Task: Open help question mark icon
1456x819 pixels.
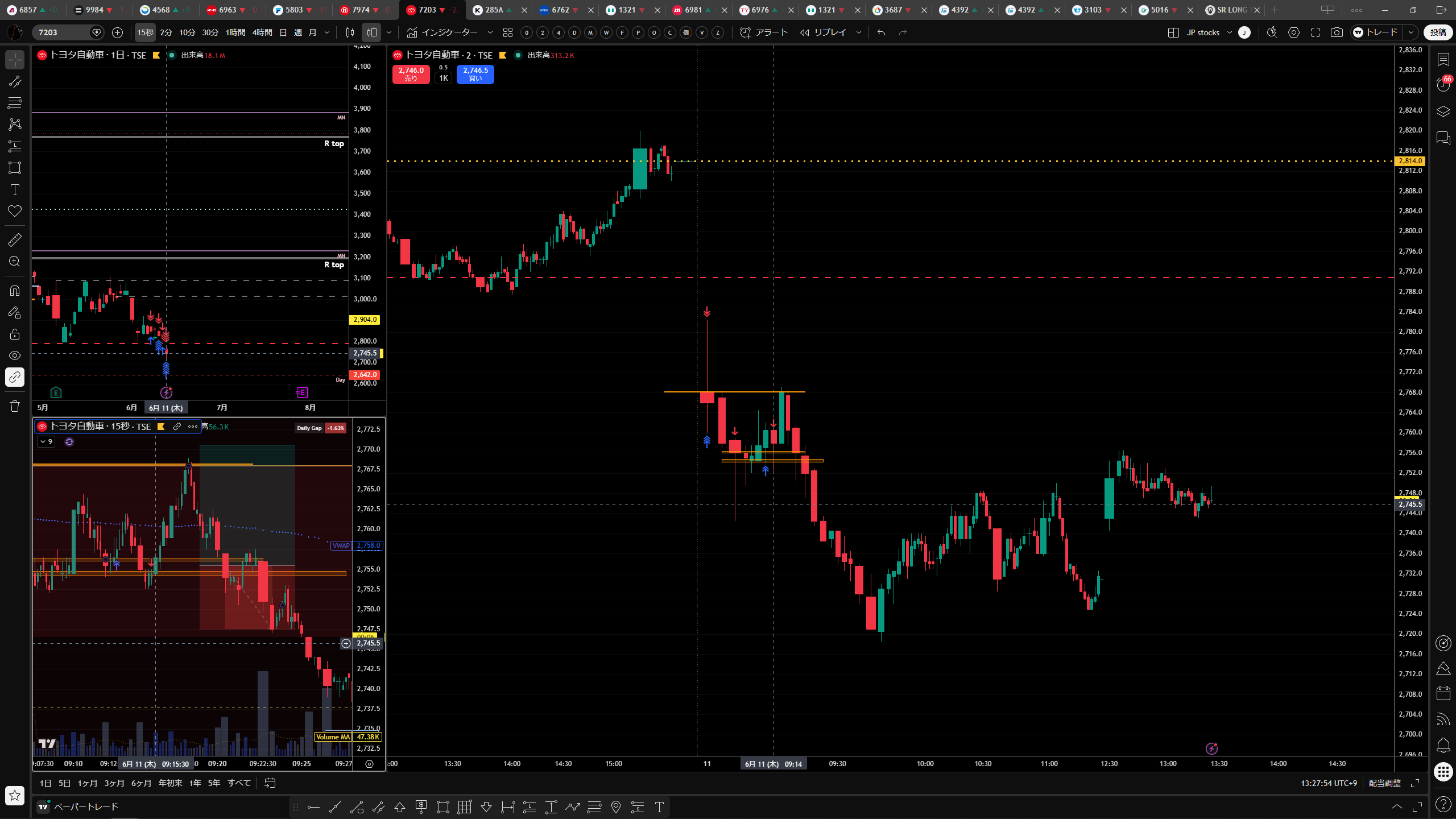Action: 1443,804
